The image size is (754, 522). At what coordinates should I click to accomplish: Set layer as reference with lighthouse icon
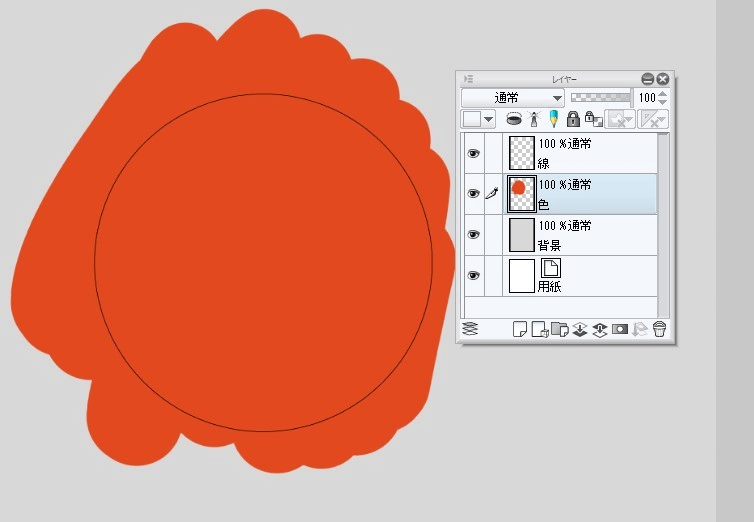click(x=535, y=119)
